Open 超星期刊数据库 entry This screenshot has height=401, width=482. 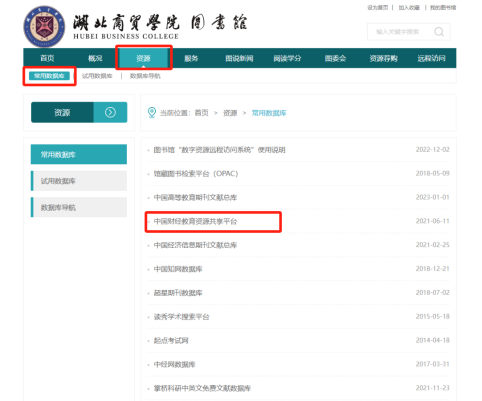pos(178,293)
